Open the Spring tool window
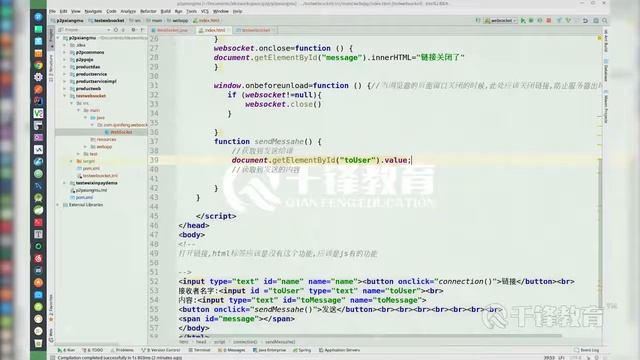 point(302,350)
